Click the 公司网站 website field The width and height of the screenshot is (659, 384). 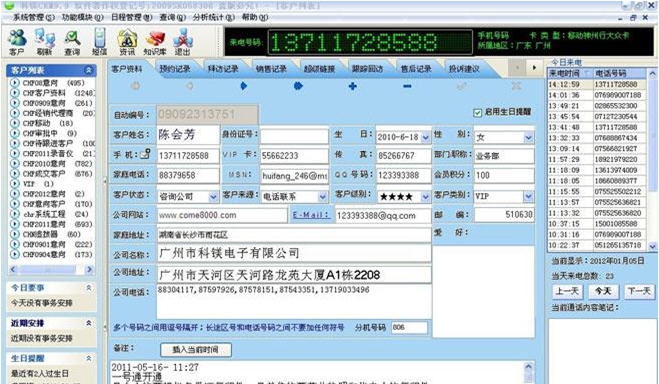(x=222, y=215)
